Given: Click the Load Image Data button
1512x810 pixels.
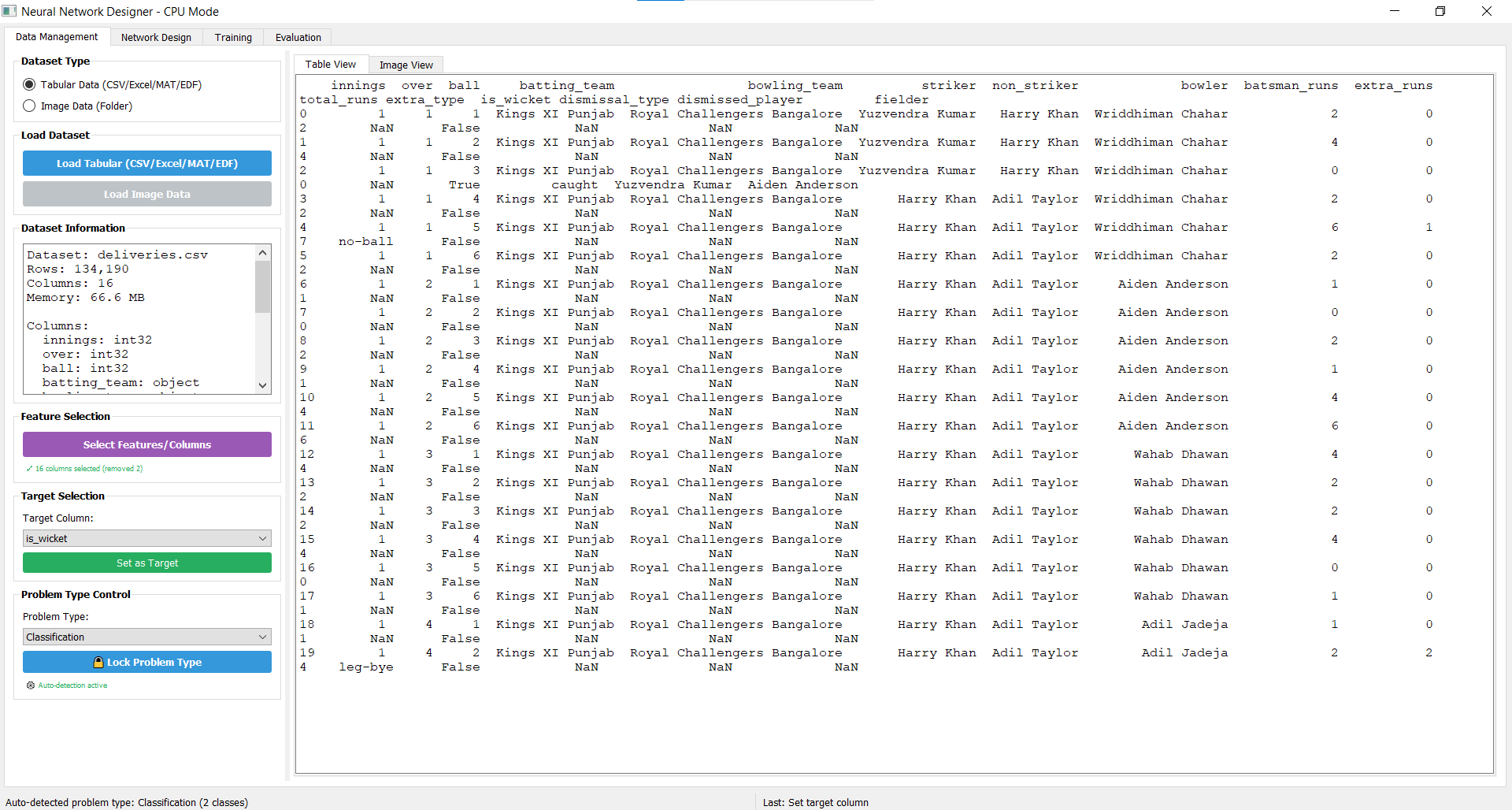Looking at the screenshot, I should tap(147, 194).
